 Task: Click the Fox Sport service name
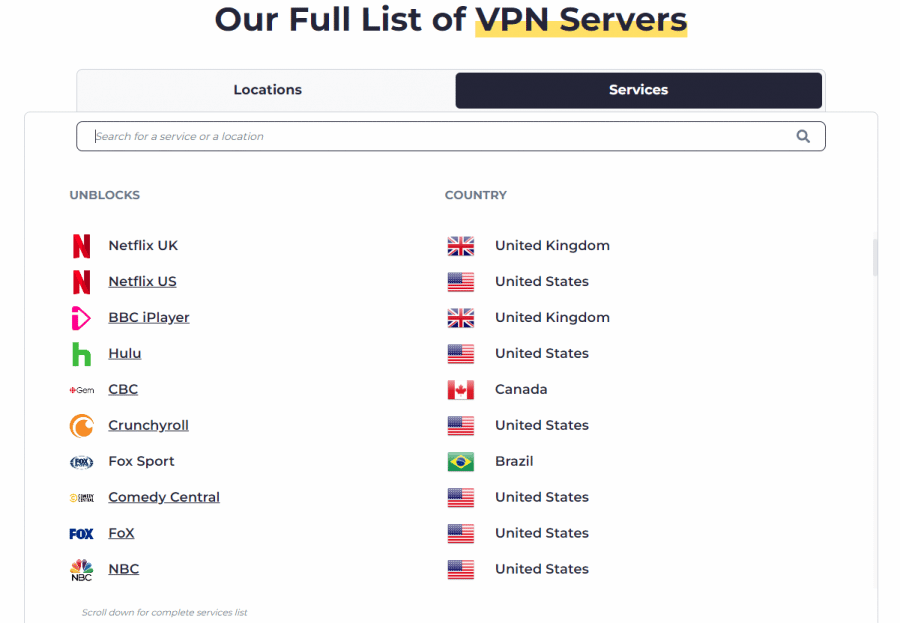[x=141, y=461]
